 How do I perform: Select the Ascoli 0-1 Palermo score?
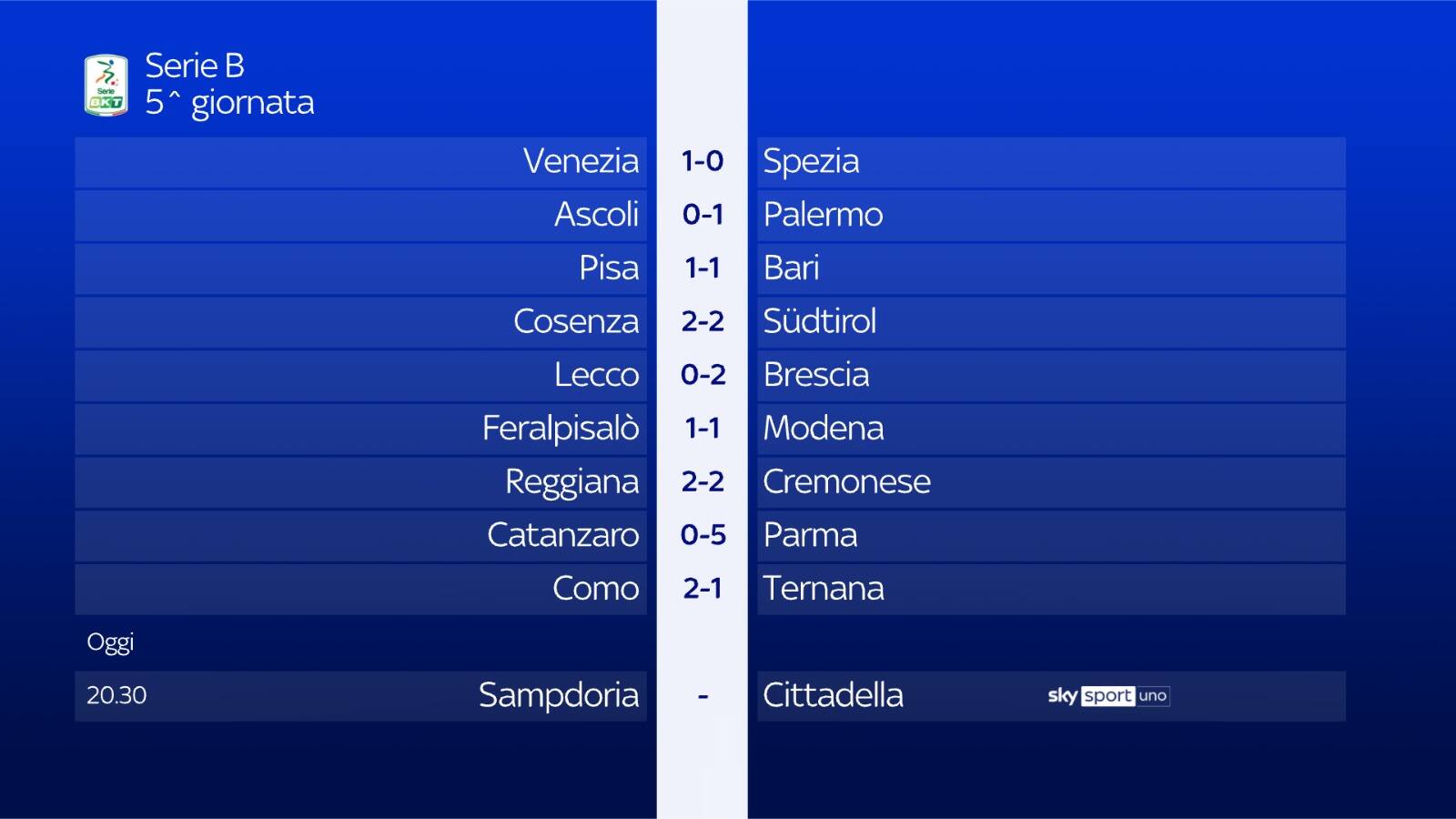703,215
